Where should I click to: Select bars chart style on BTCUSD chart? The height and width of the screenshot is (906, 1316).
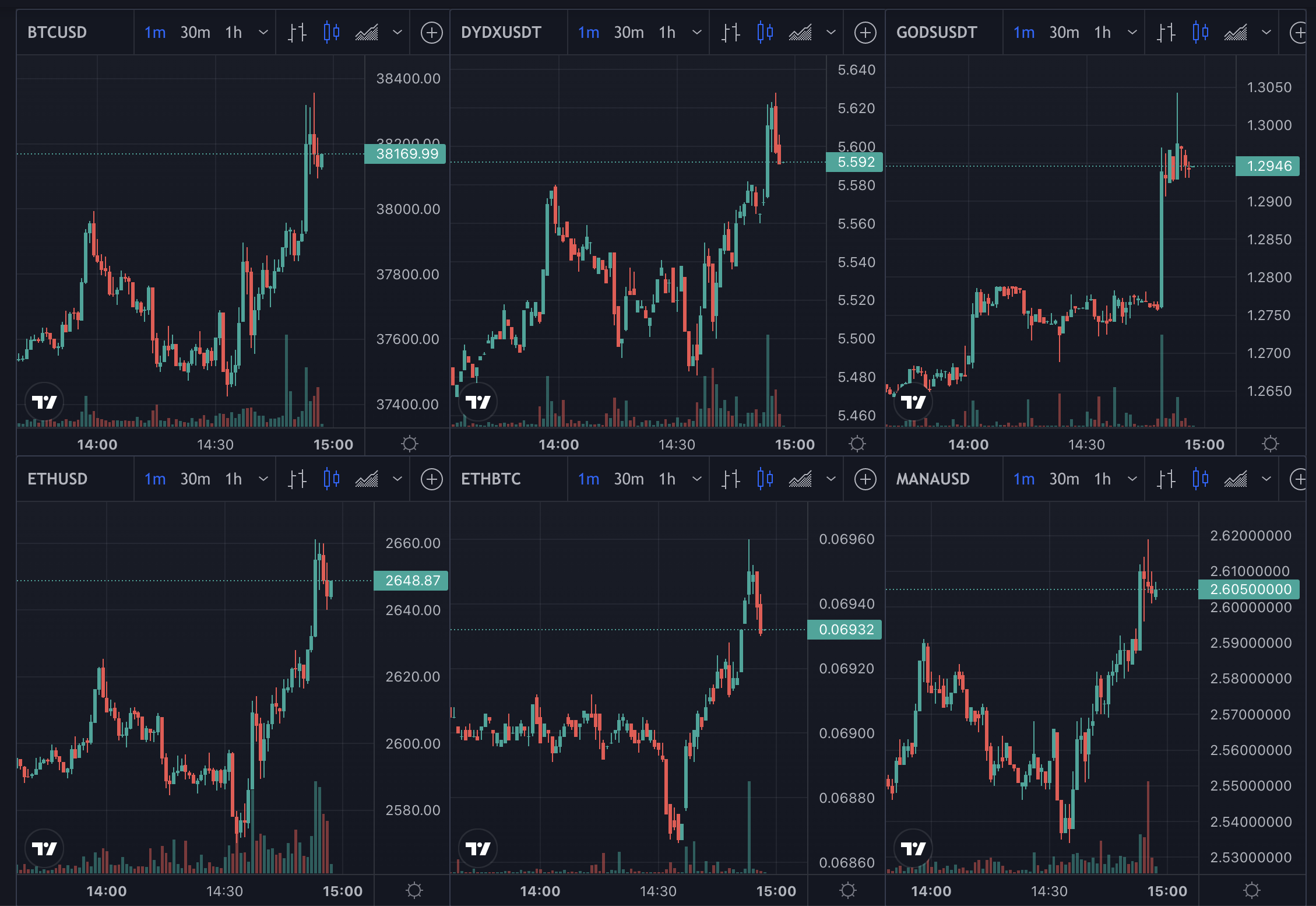[297, 33]
